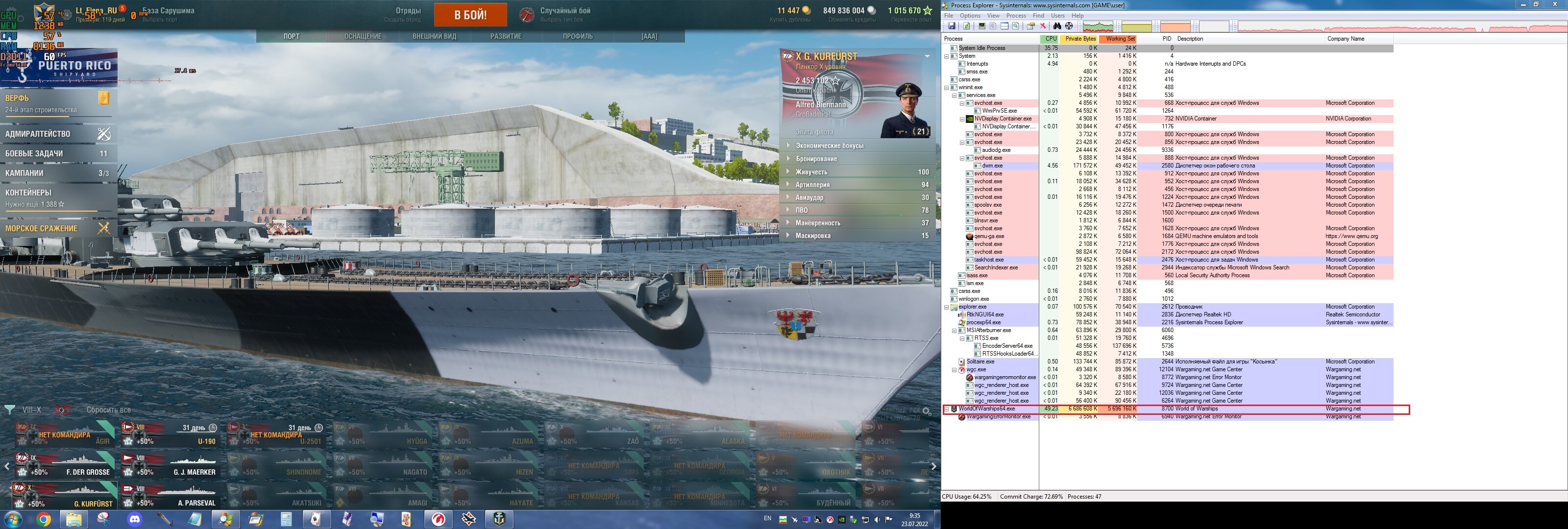The width and height of the screenshot is (1568, 529).
Task: Click the crosshair Find Window's Process icon
Action: 1070,26
